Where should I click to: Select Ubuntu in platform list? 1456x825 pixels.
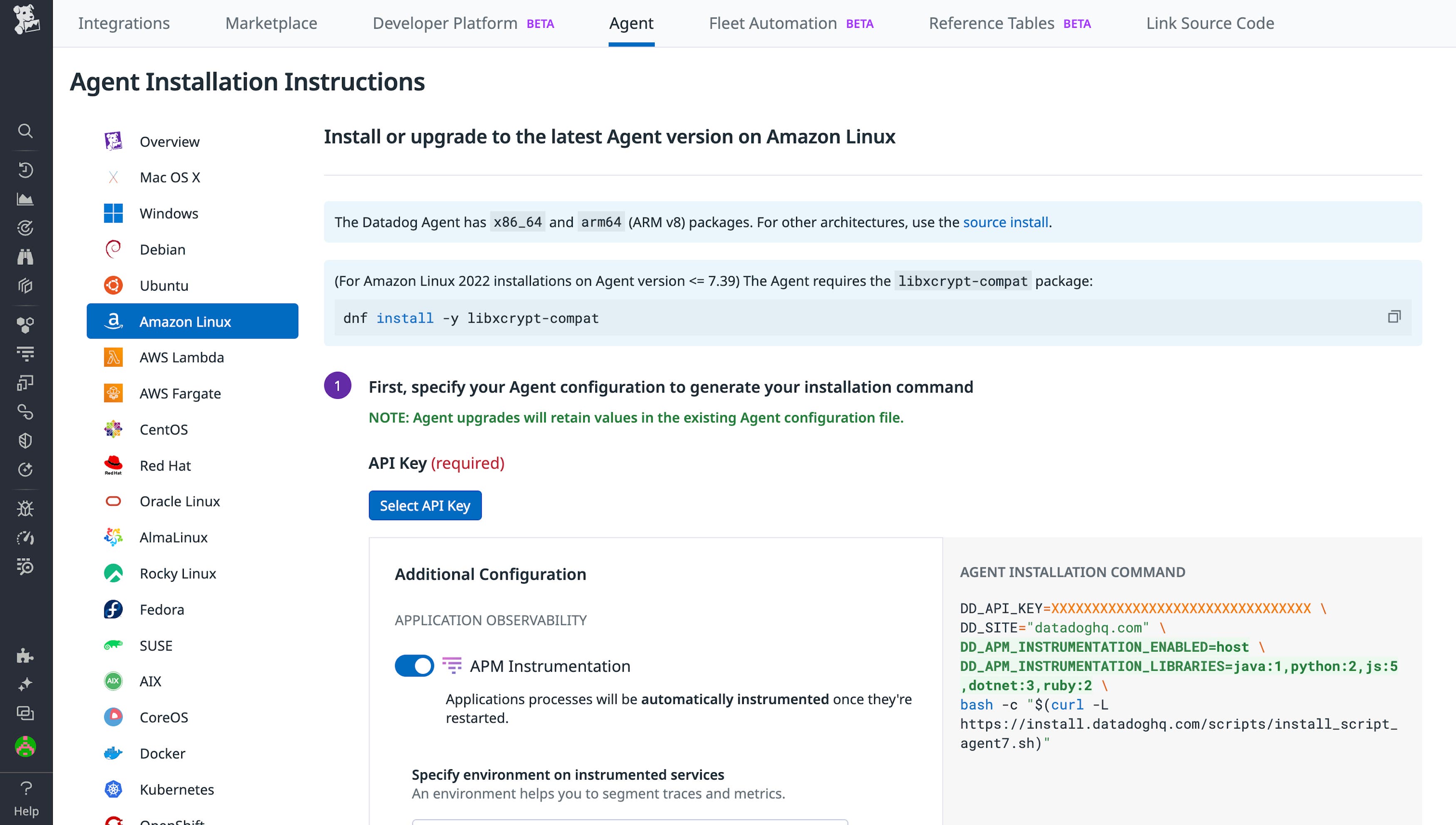coord(164,286)
